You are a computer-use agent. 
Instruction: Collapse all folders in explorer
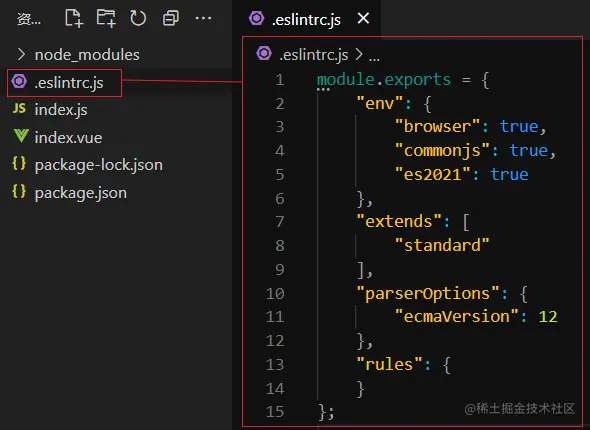(170, 18)
